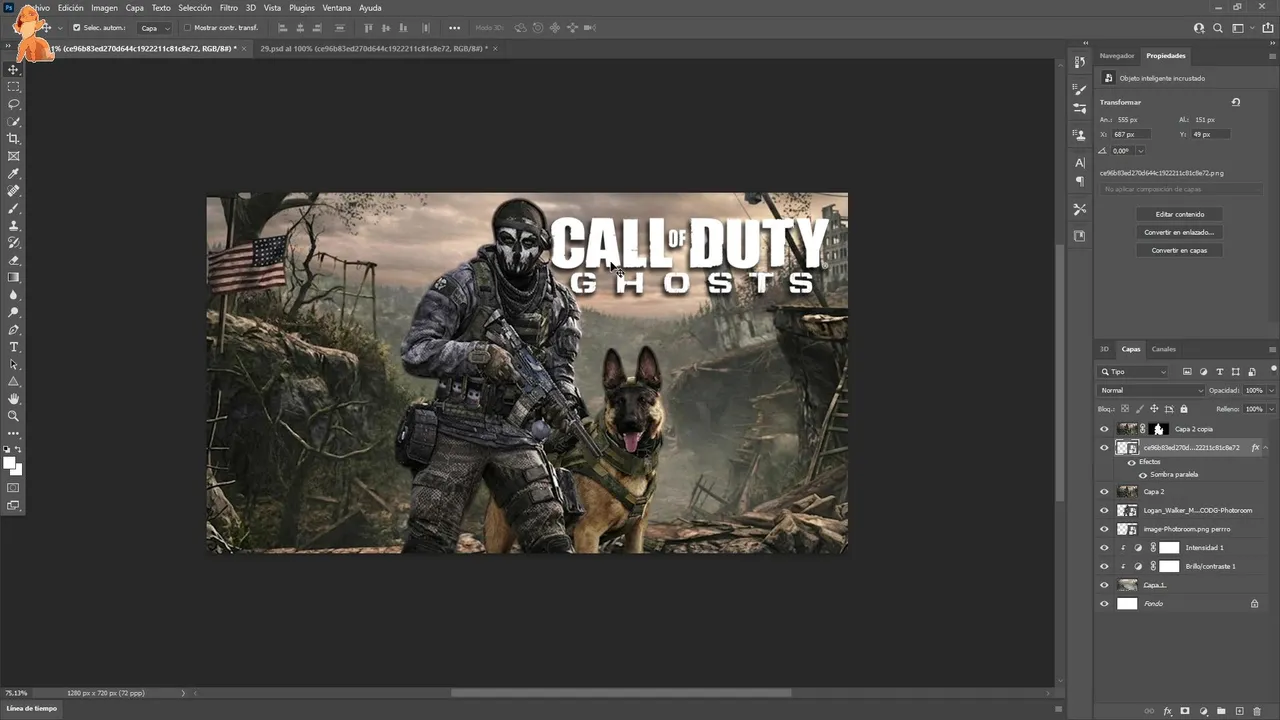Screen dimensions: 1280x720
Task: Switch to the Navegador tab
Action: click(x=1117, y=56)
